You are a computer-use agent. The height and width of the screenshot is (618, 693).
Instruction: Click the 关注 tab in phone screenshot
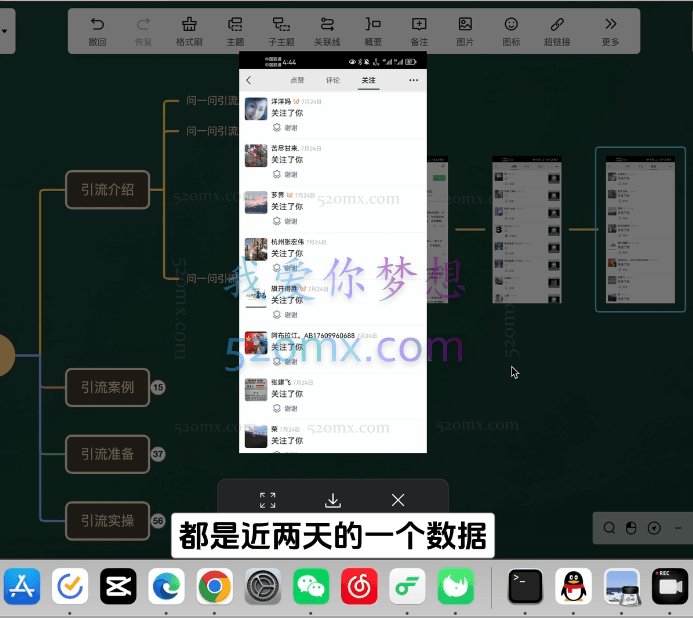tap(368, 80)
